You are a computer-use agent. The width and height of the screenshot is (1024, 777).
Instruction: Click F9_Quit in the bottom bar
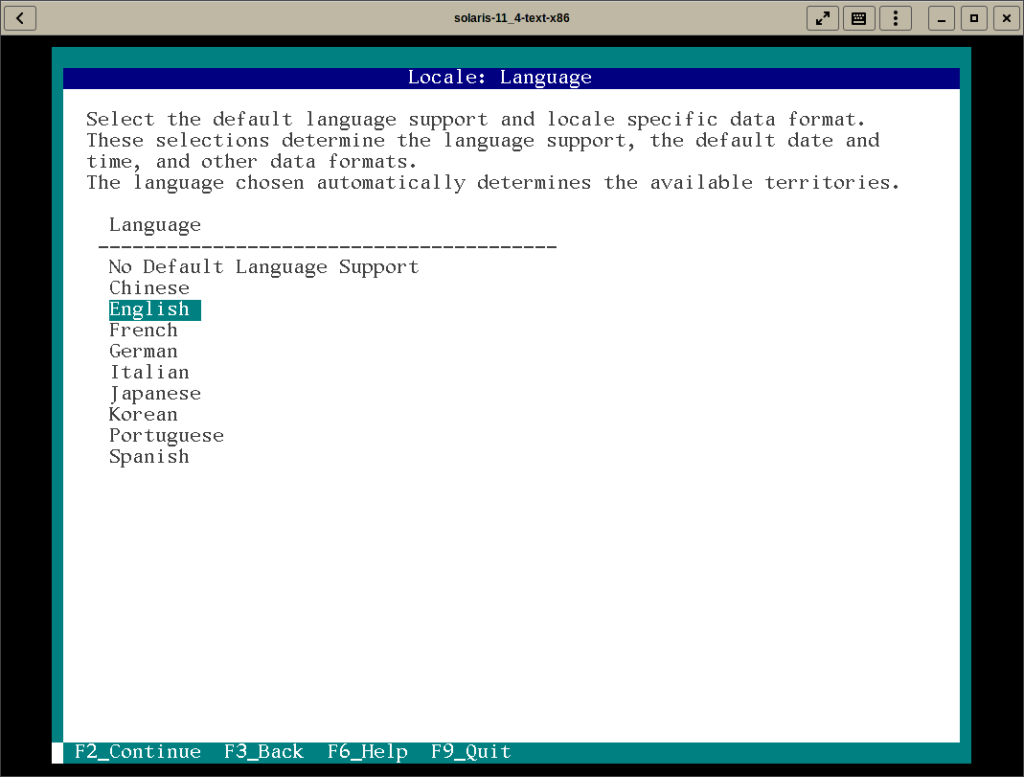[470, 752]
